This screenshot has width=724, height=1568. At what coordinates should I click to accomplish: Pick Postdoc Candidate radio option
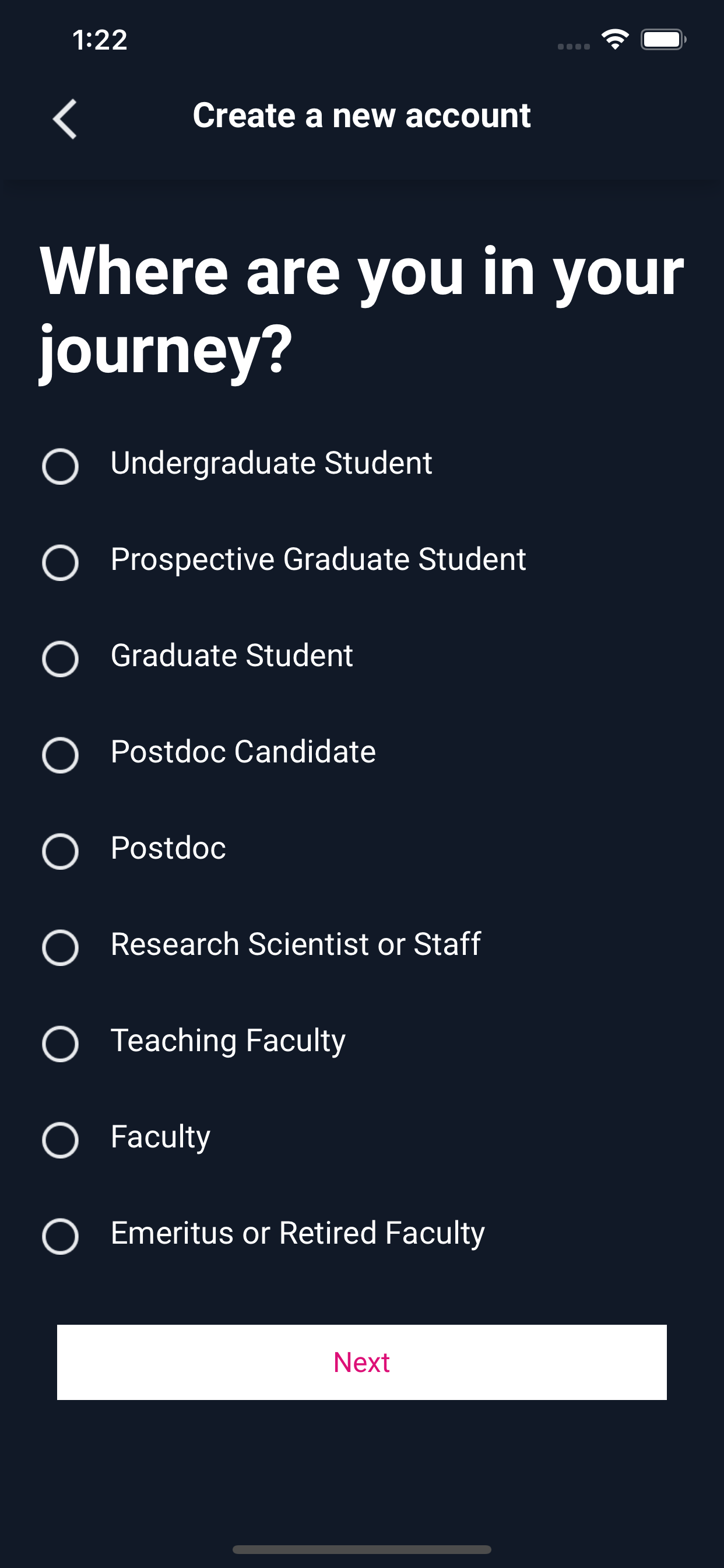coord(60,755)
